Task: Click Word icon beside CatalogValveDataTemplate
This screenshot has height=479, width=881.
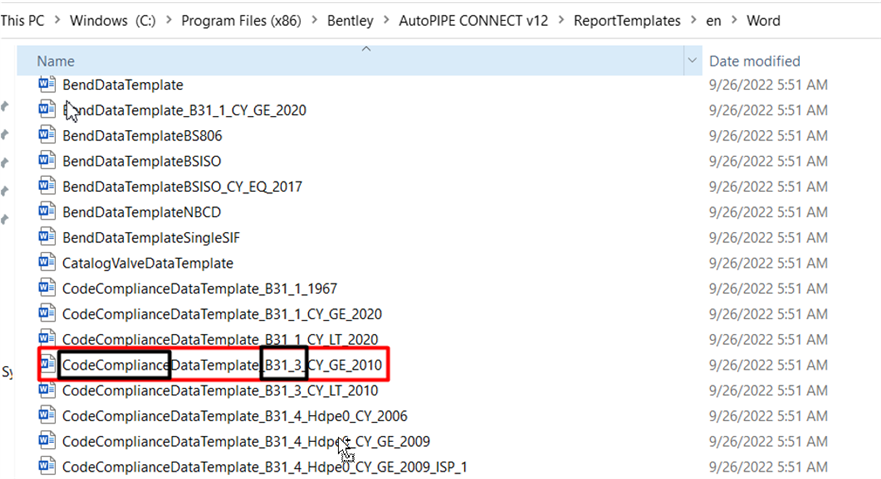Action: point(47,262)
